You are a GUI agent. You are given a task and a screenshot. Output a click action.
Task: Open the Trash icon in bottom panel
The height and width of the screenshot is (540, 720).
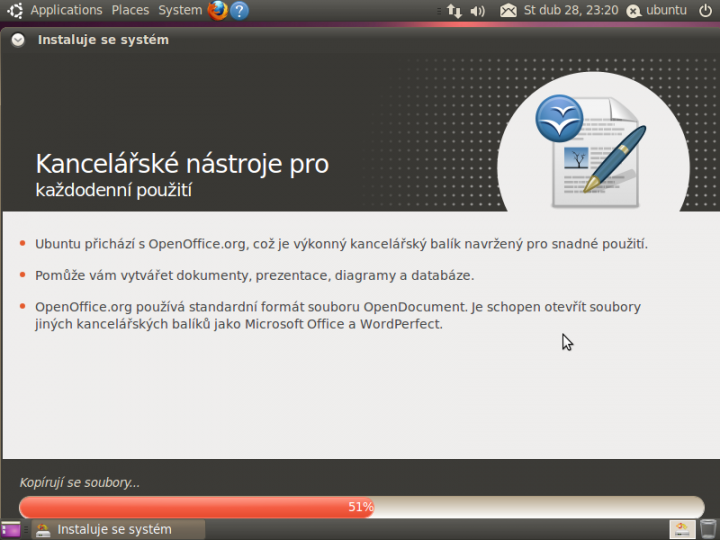point(709,529)
